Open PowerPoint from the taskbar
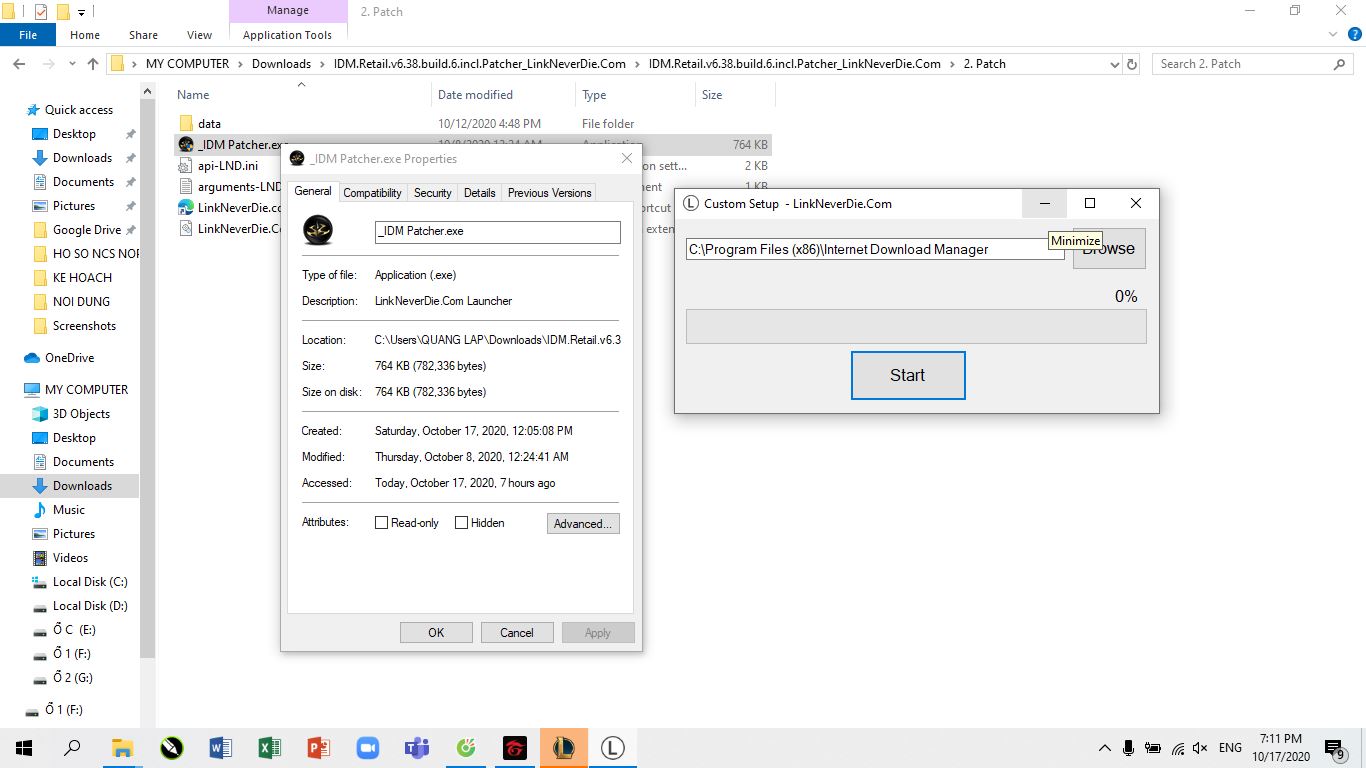1366x768 pixels. coord(318,747)
